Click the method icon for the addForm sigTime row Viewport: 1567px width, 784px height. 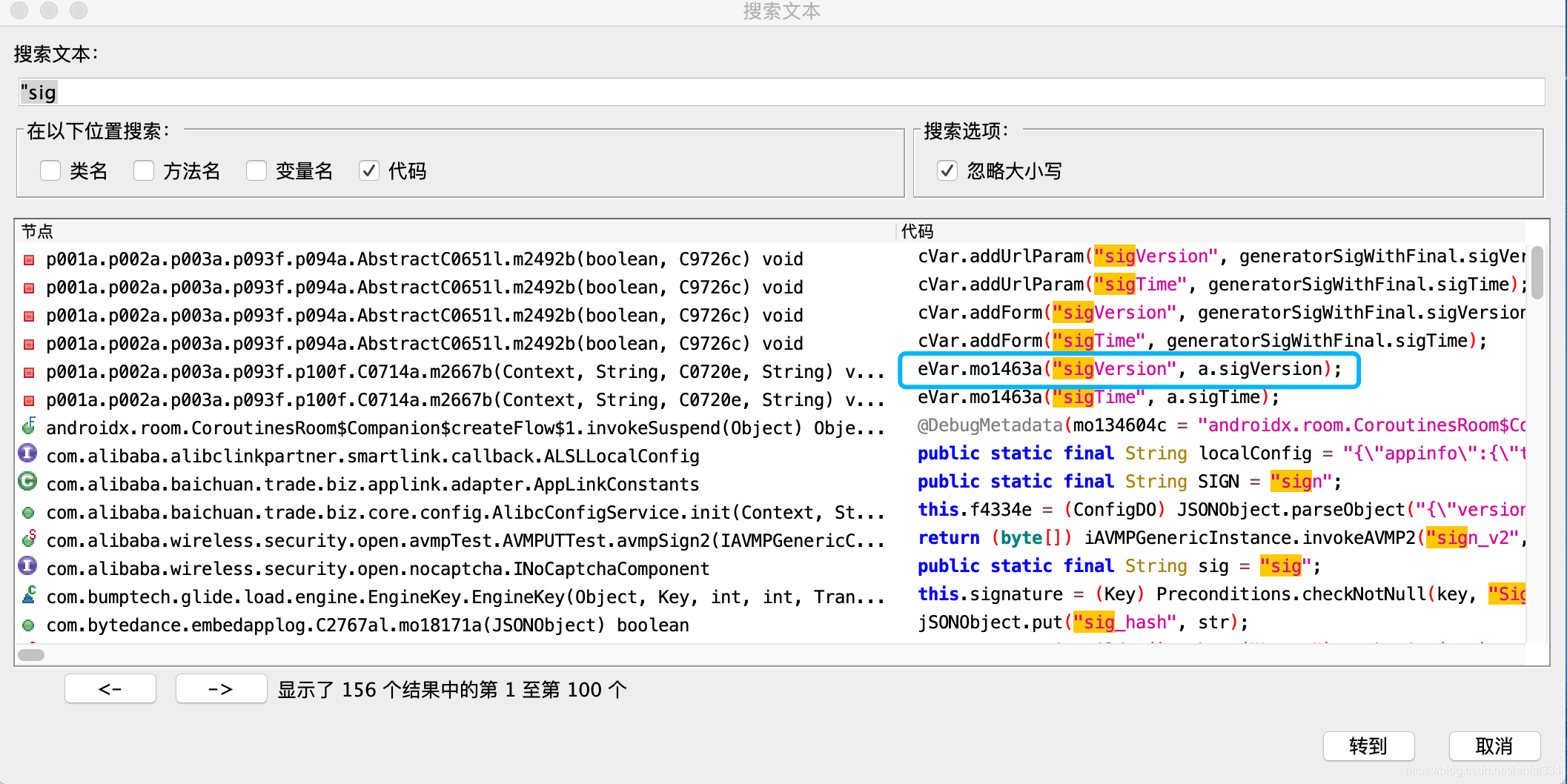(x=29, y=345)
